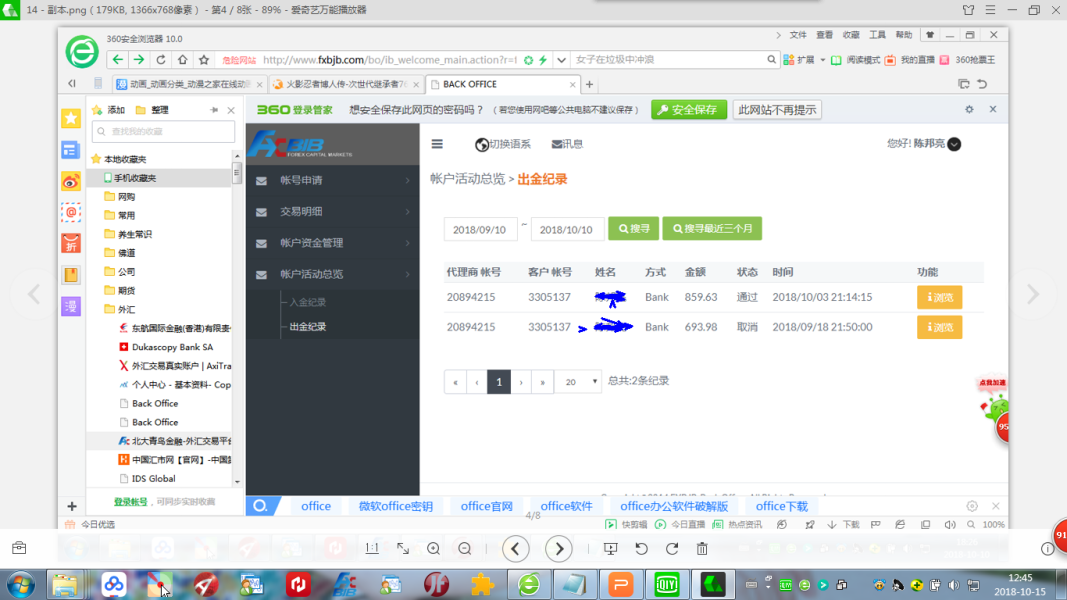This screenshot has width=1067, height=600.
Task: Click 浏览 button for the 859.63 record
Action: 939,297
